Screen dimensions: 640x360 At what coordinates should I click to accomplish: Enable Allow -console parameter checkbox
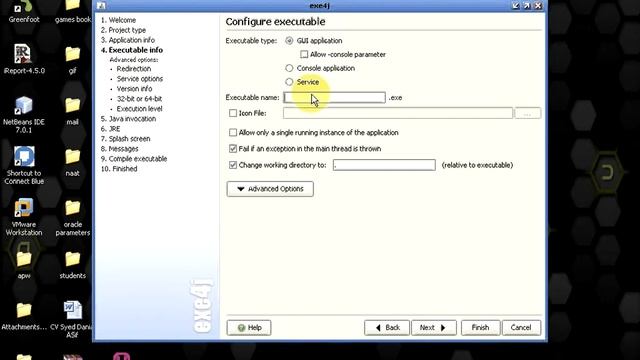pyautogui.click(x=304, y=54)
